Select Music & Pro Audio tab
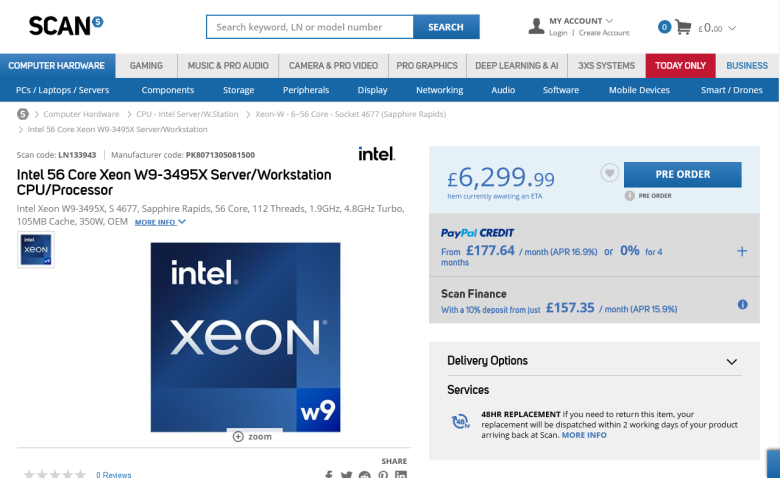This screenshot has width=780, height=478. (x=228, y=66)
